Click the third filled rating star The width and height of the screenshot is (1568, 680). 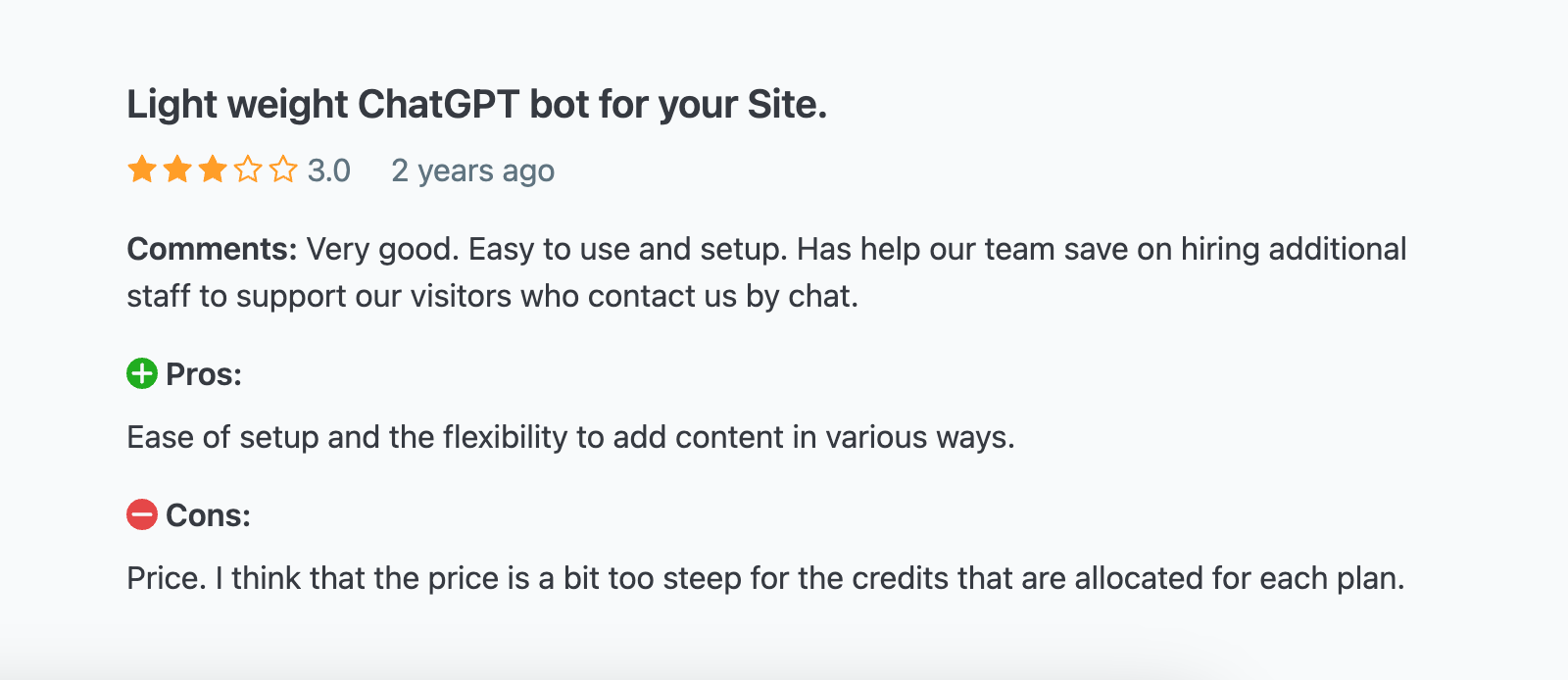[x=213, y=170]
